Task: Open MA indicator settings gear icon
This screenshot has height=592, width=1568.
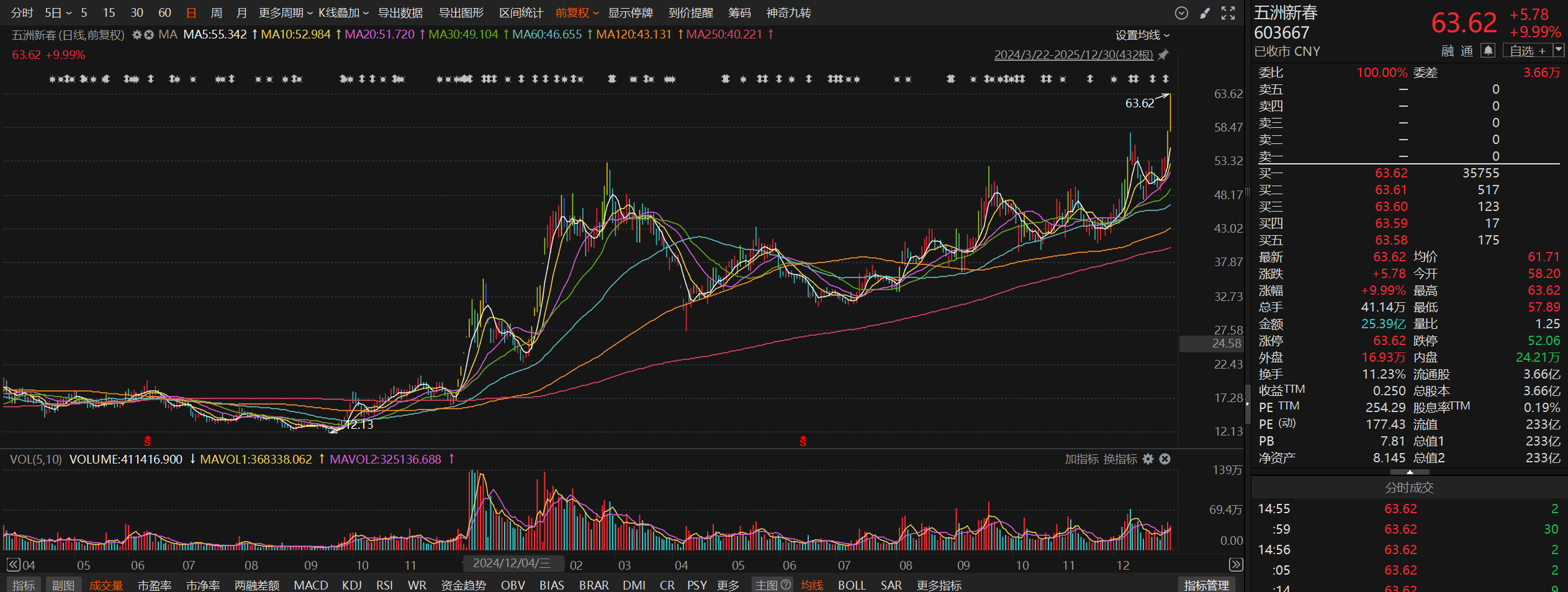Action: click(x=137, y=35)
